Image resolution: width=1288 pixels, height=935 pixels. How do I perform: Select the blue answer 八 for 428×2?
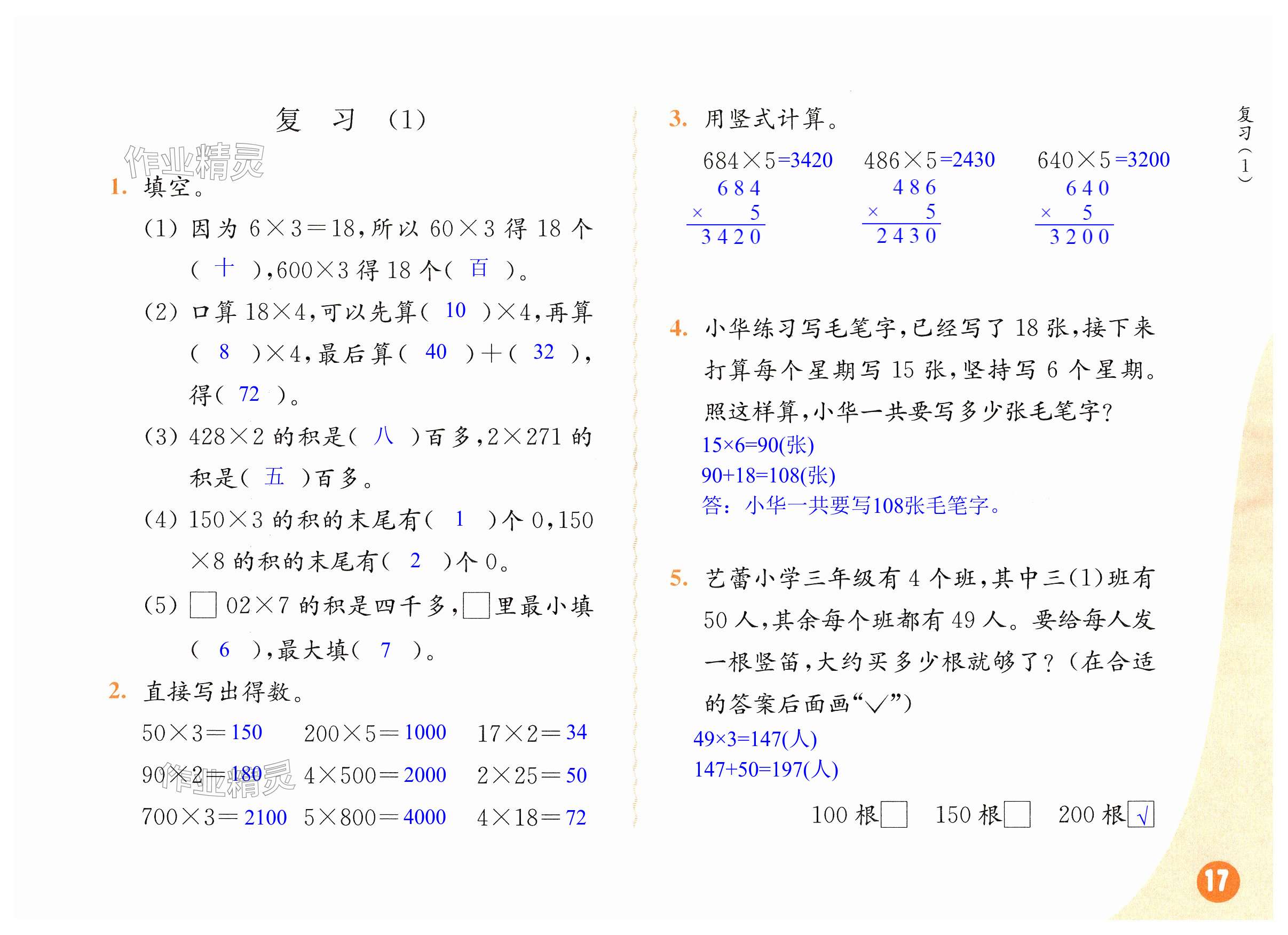[x=383, y=436]
